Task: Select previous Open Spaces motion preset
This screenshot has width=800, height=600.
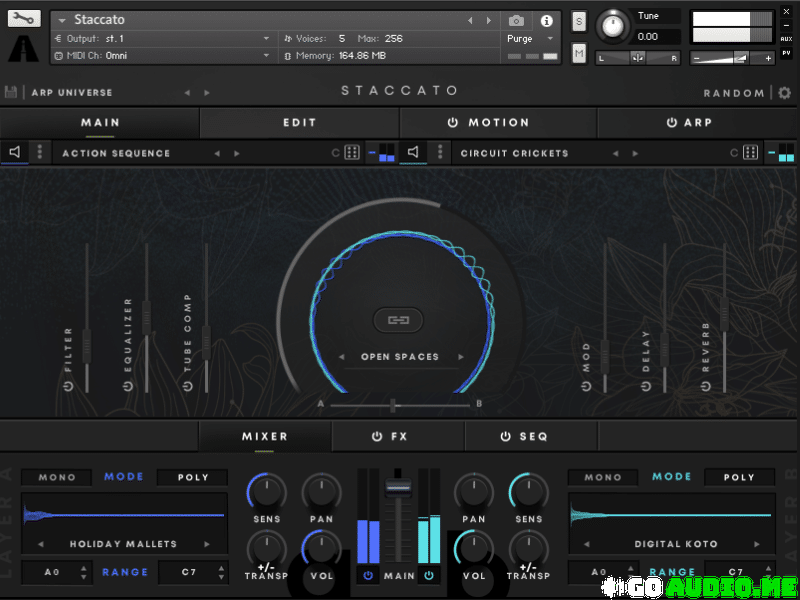Action: [x=341, y=357]
